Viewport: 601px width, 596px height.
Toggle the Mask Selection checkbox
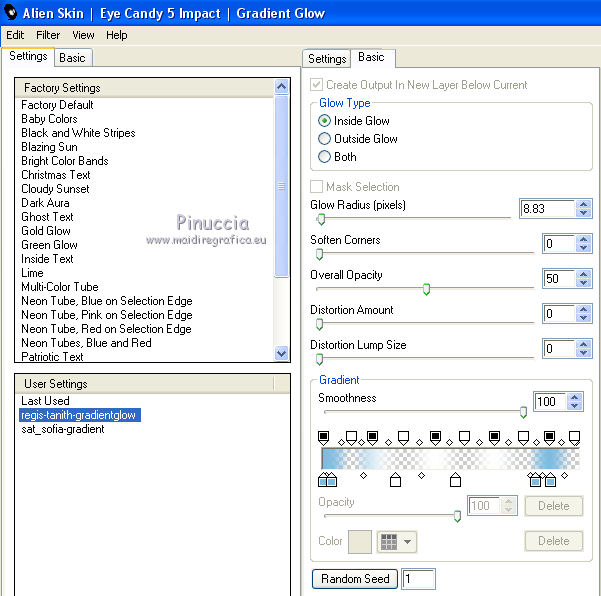coord(316,187)
